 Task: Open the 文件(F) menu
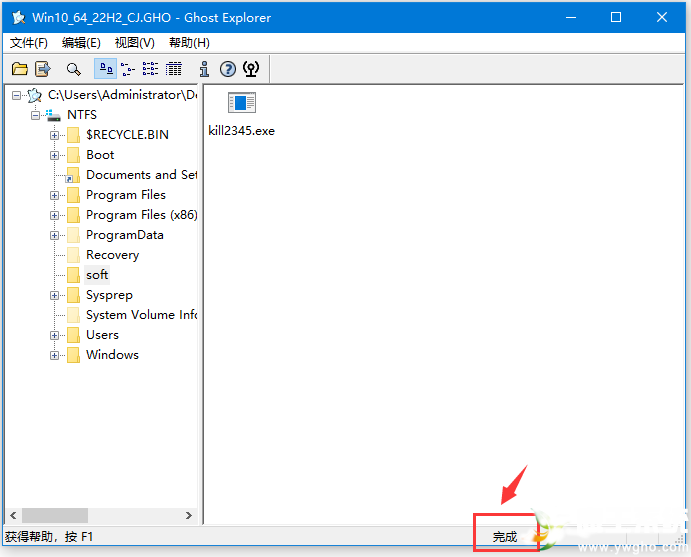[29, 43]
